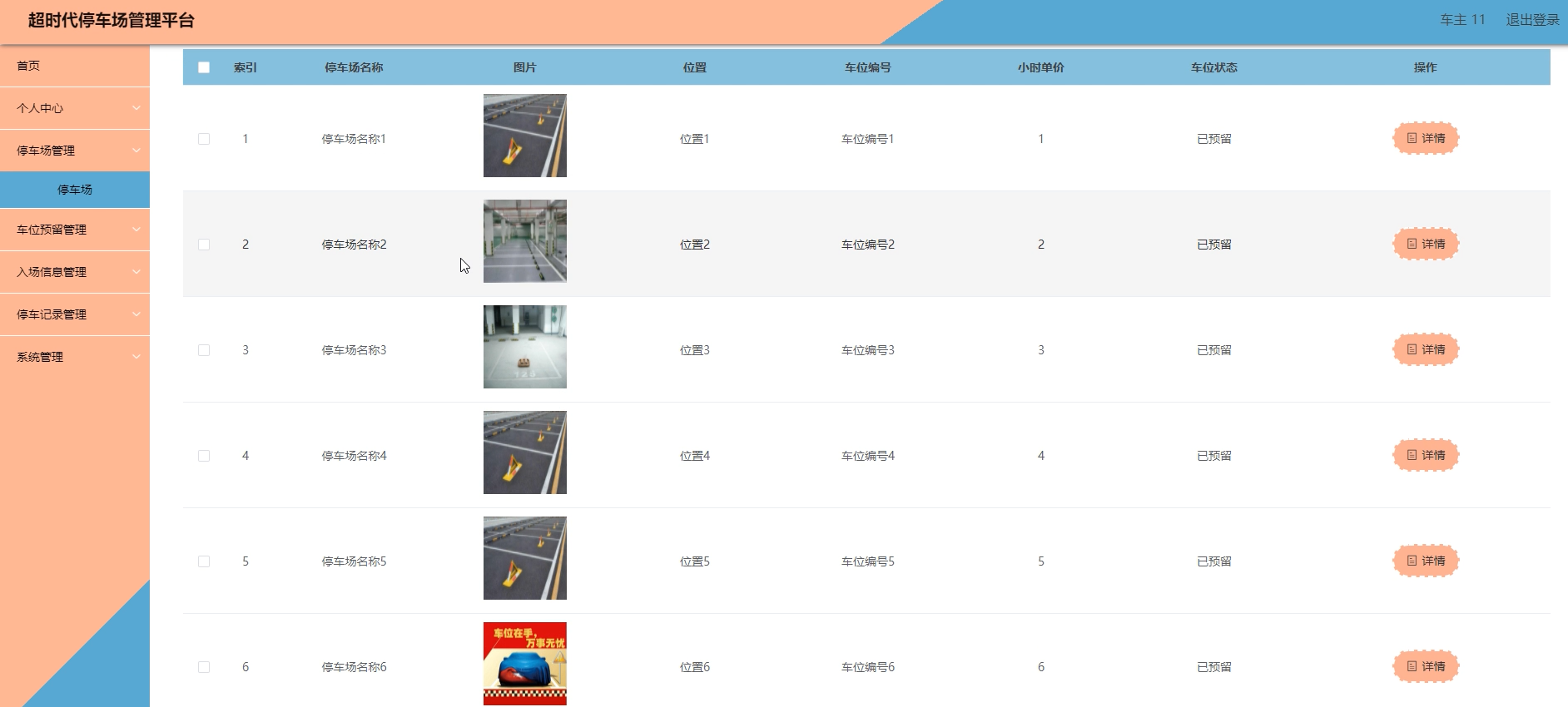The image size is (1568, 707).
Task: Check the row checkbox for 停车场名称3
Action: pyautogui.click(x=204, y=350)
